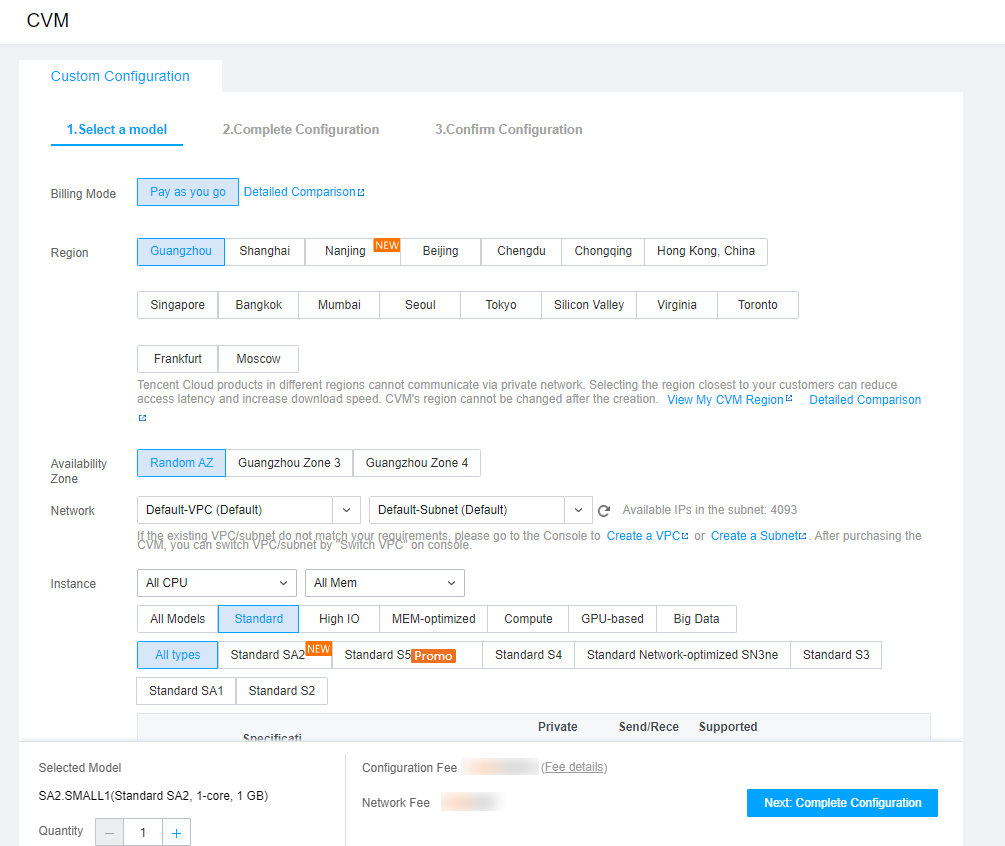Open Detailed Comparison next to Billing Mode

(x=300, y=191)
